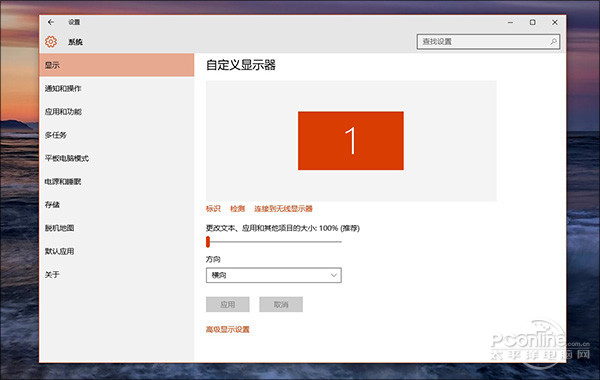Open 通知和操作 settings
Viewport: 600px width, 380px height.
coord(117,88)
